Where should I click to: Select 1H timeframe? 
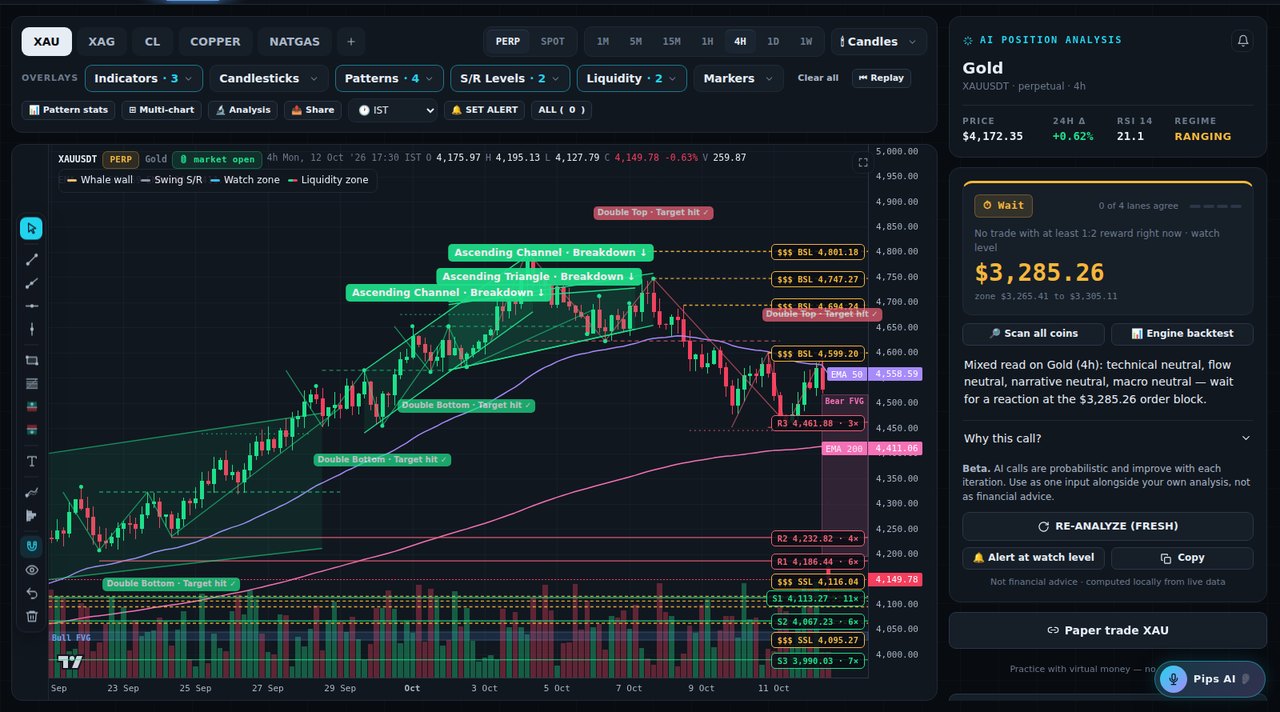(x=707, y=42)
